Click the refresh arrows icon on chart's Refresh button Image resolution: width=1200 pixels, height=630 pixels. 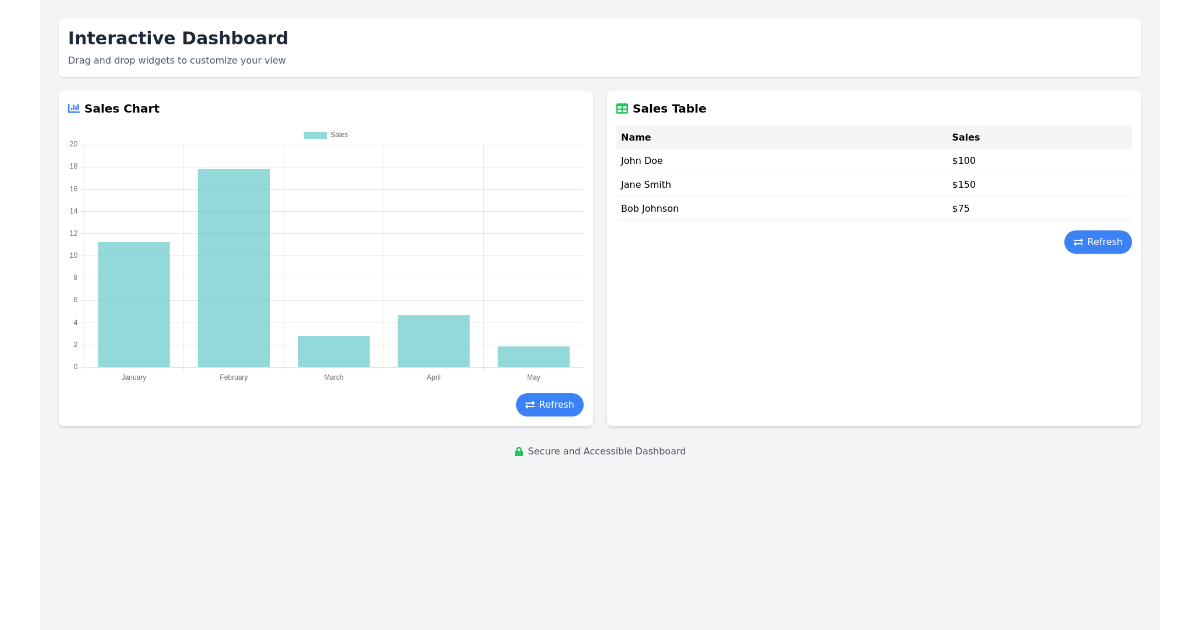[528, 405]
